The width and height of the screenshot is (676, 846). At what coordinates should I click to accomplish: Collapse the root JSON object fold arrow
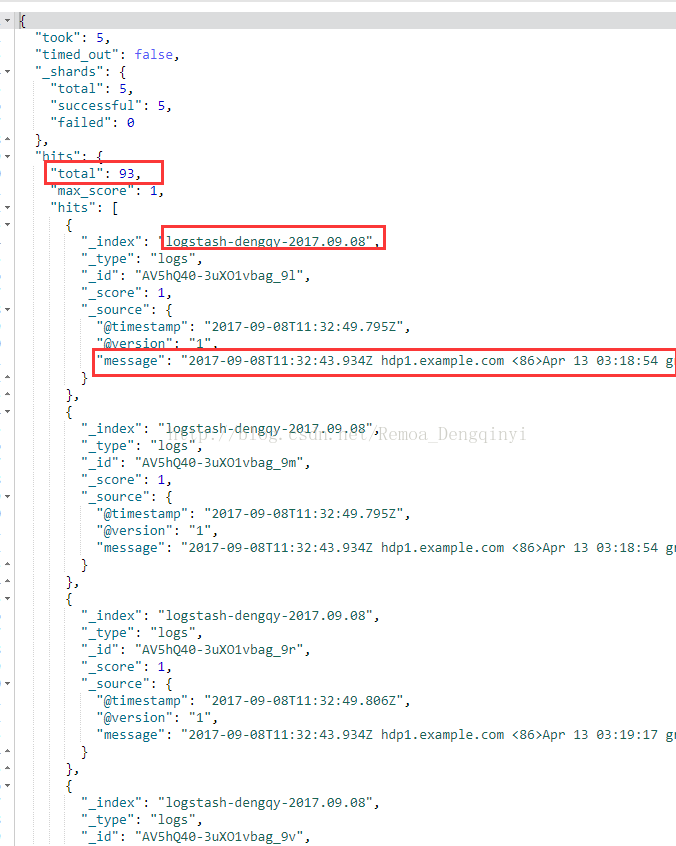coord(8,21)
